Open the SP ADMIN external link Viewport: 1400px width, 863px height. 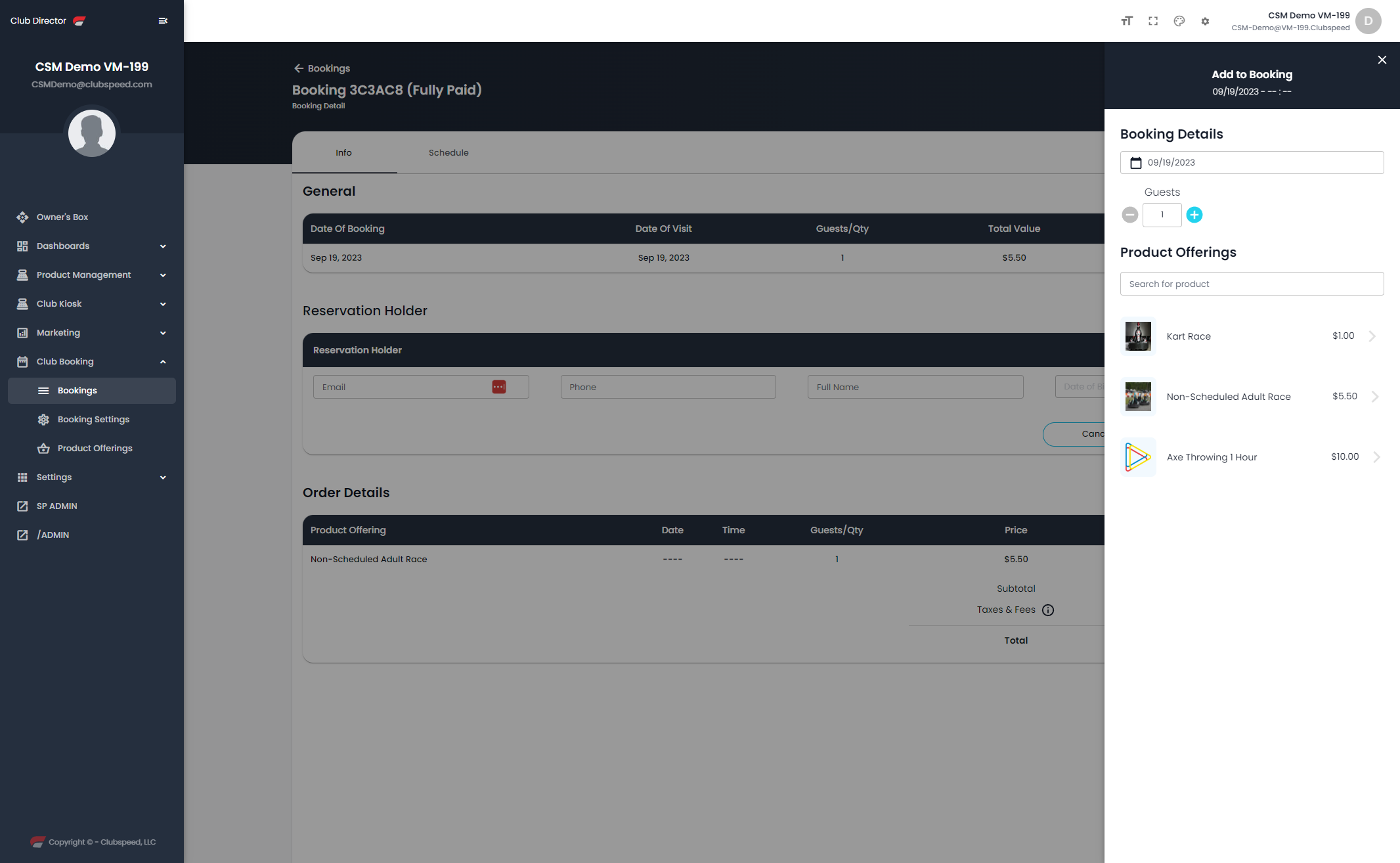[92, 506]
